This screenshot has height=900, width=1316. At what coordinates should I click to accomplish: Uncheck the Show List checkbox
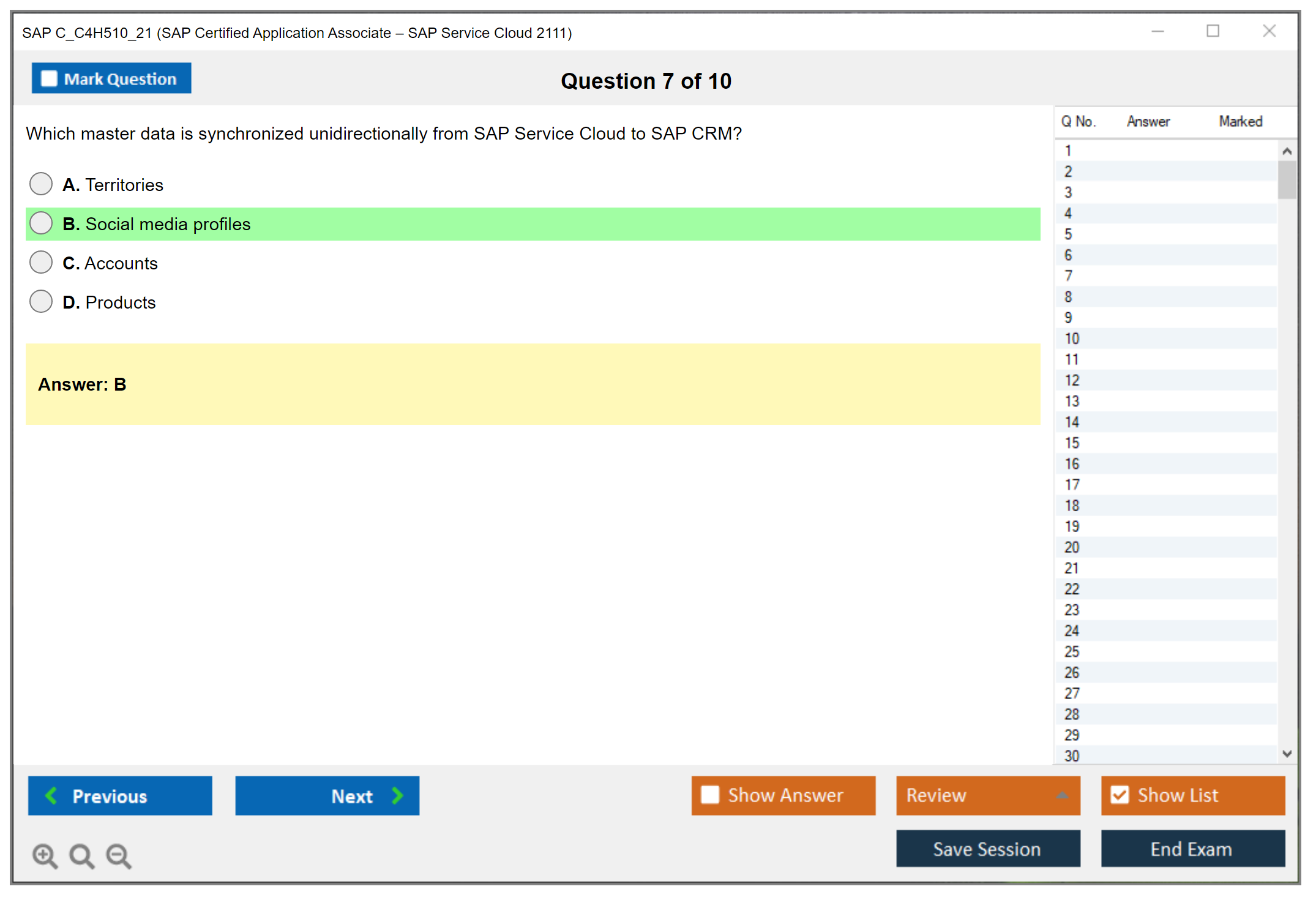pyautogui.click(x=1120, y=795)
